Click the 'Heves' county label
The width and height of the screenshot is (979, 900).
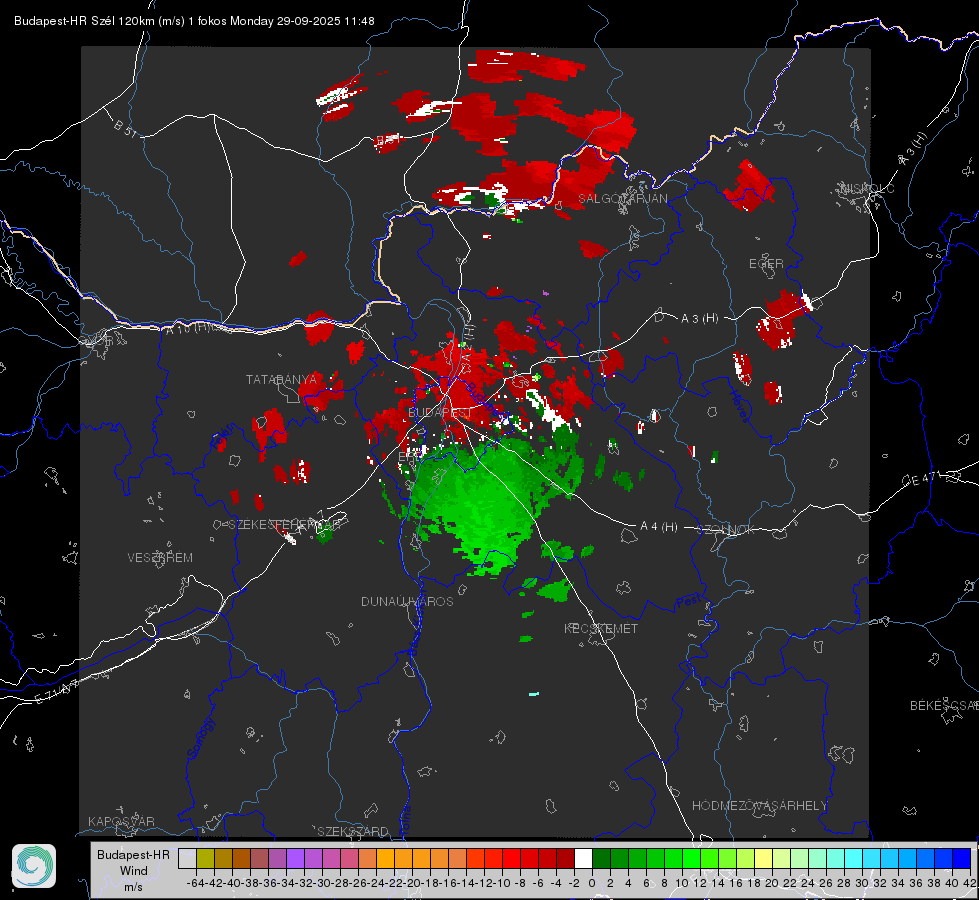[x=739, y=407]
